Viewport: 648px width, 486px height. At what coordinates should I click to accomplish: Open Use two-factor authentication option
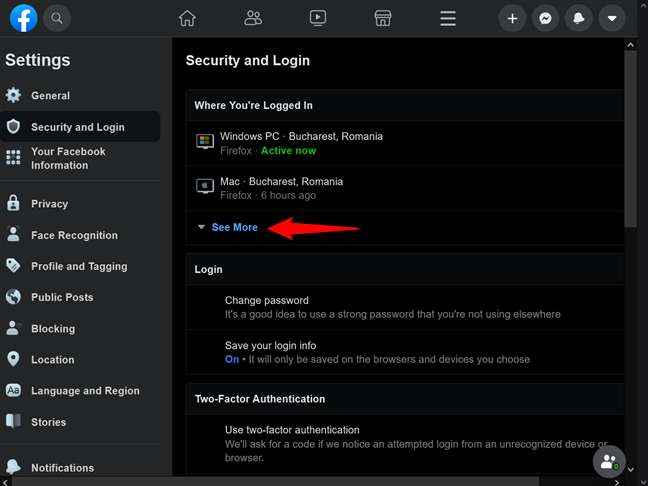click(x=405, y=444)
